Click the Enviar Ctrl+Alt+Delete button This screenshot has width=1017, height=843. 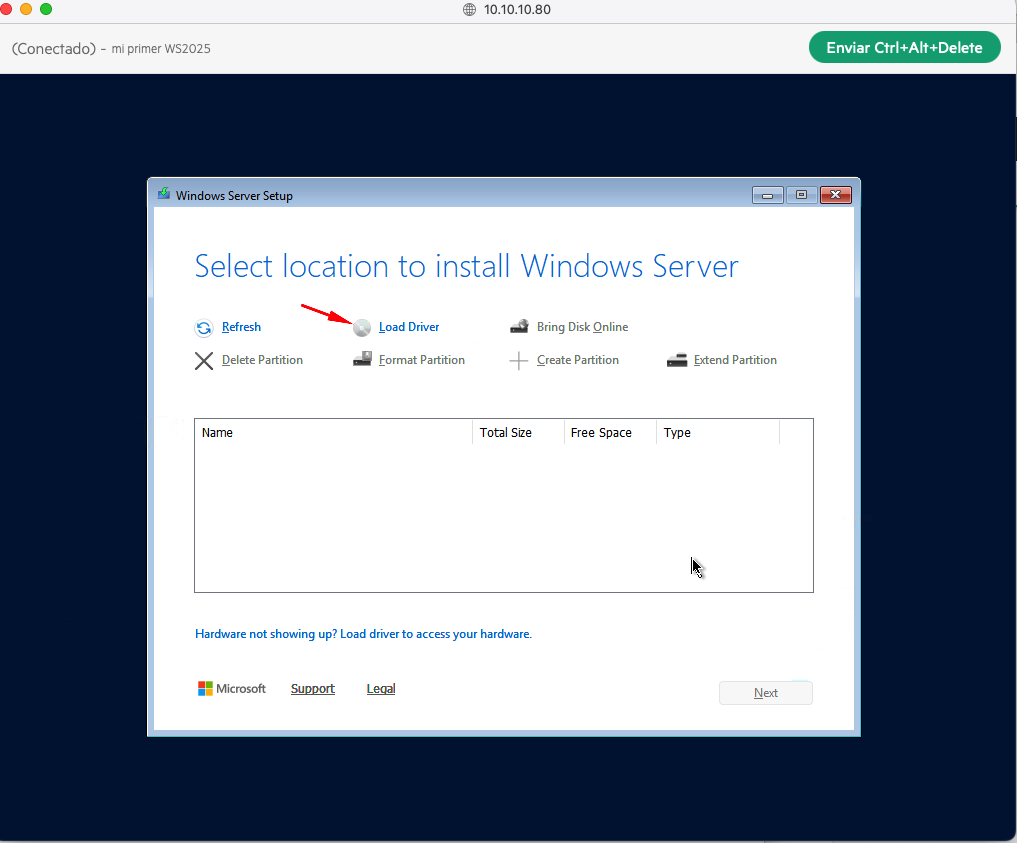pyautogui.click(x=904, y=46)
